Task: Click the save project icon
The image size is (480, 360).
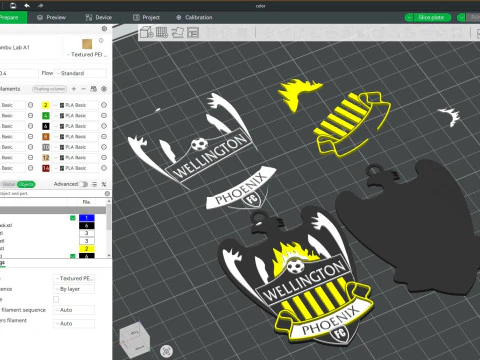Action: [13, 5]
